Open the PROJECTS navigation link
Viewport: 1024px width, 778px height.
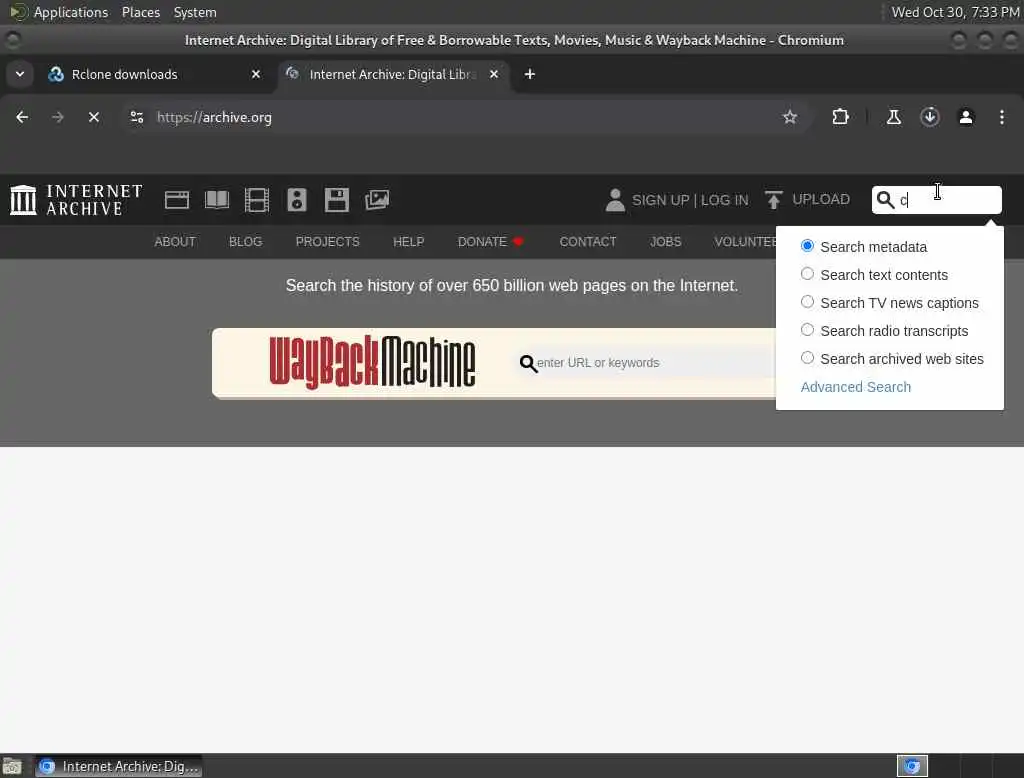tap(327, 242)
